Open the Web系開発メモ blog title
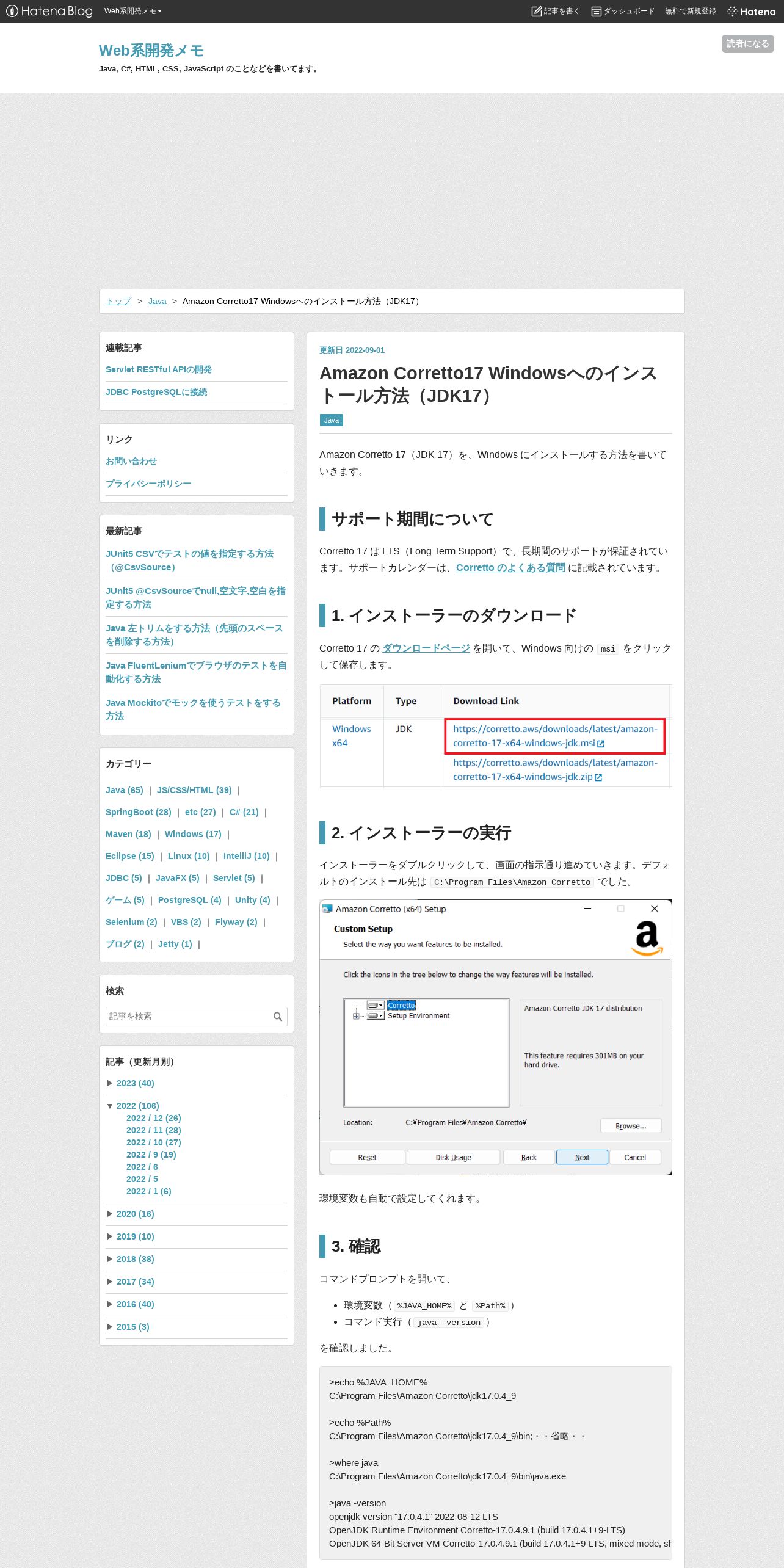This screenshot has width=784, height=1568. (x=151, y=51)
